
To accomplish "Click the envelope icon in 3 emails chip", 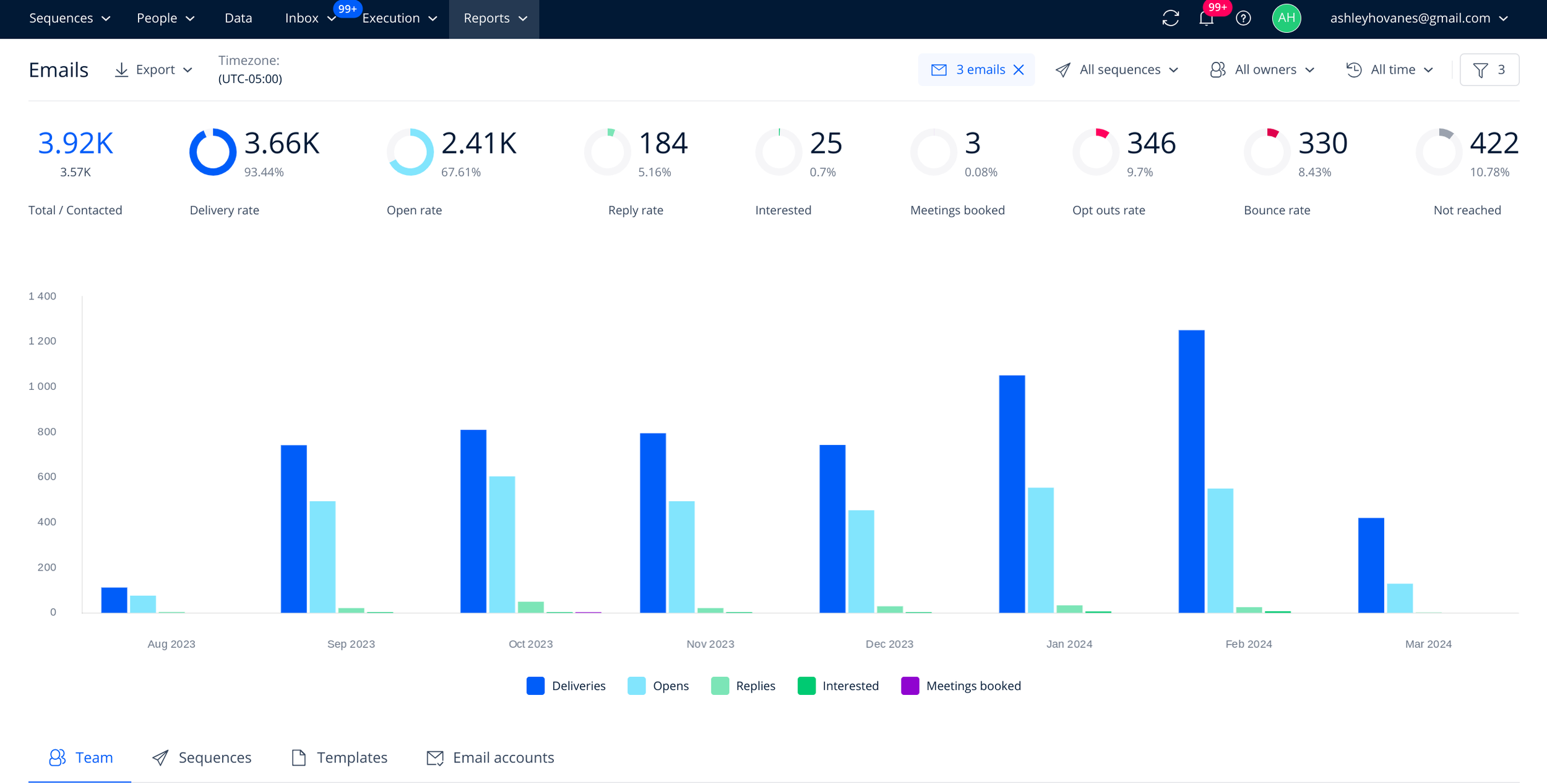I will (x=939, y=70).
